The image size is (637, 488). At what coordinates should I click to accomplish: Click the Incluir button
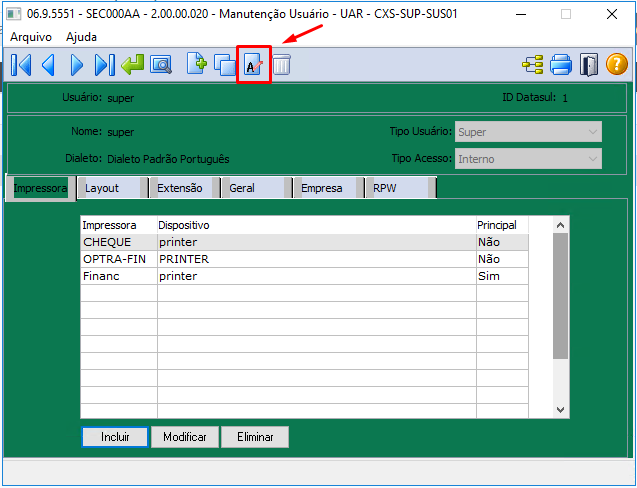point(115,437)
